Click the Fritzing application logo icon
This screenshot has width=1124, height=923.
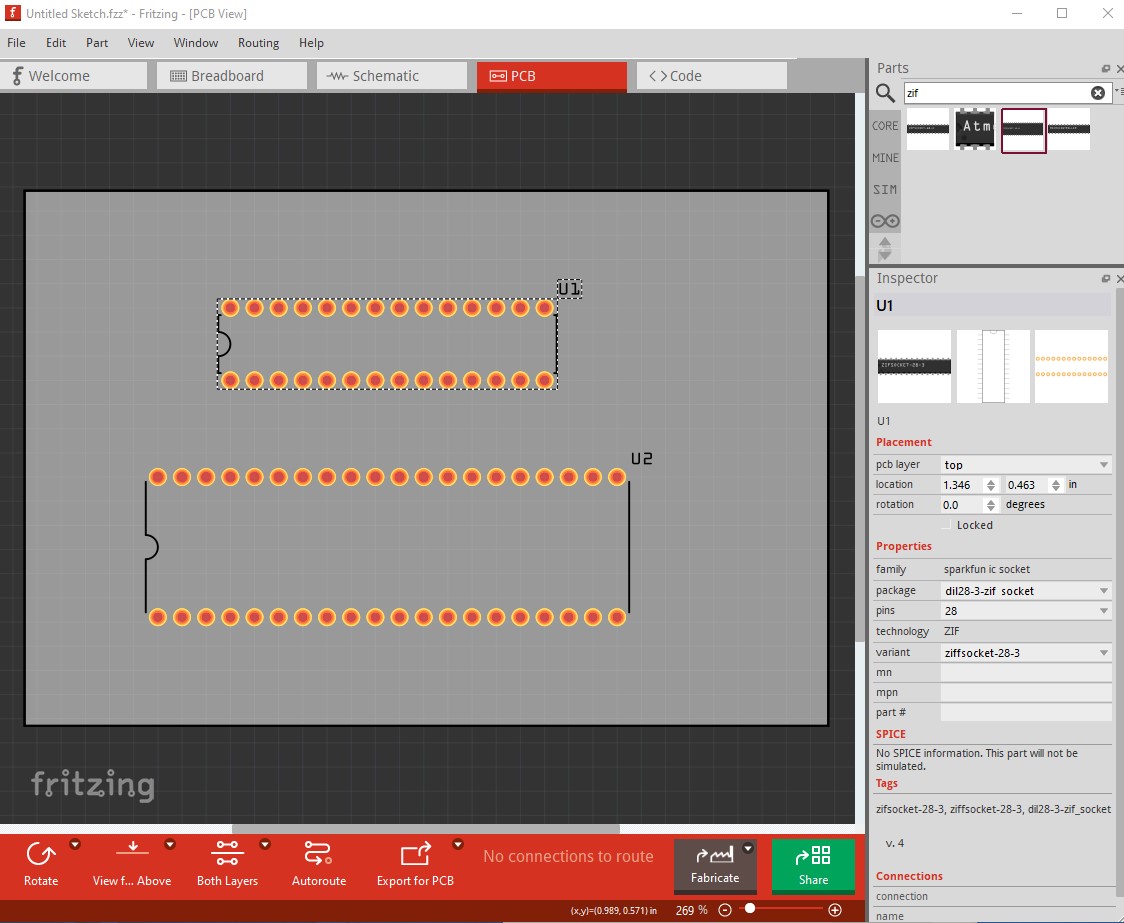(x=12, y=13)
